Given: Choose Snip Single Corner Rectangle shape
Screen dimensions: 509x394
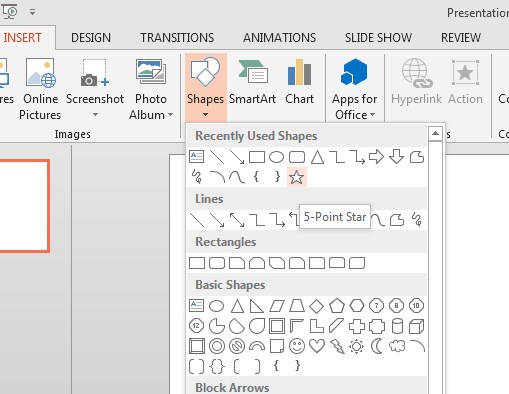Looking at the screenshot, I should pyautogui.click(x=237, y=263).
